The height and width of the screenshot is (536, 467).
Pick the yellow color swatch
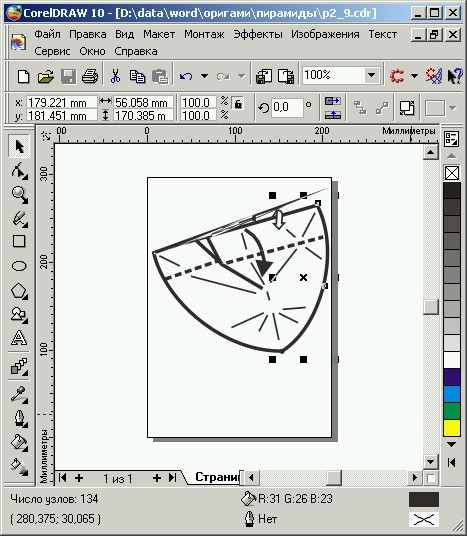pyautogui.click(x=452, y=428)
